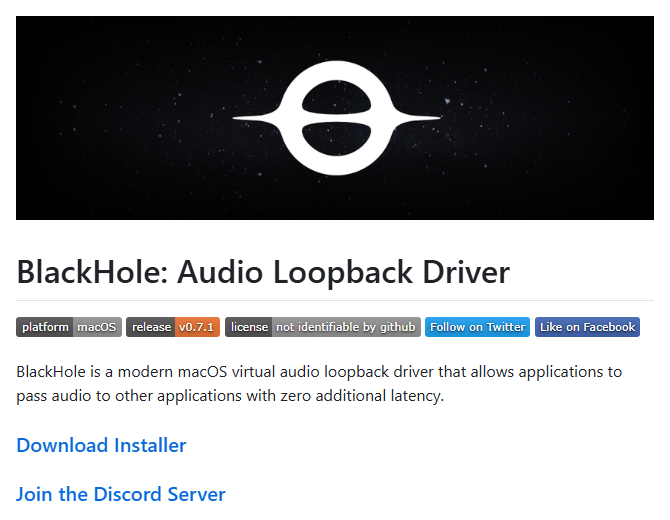Click the Follow on Twitter badge
The image size is (670, 520).
pyautogui.click(x=477, y=327)
